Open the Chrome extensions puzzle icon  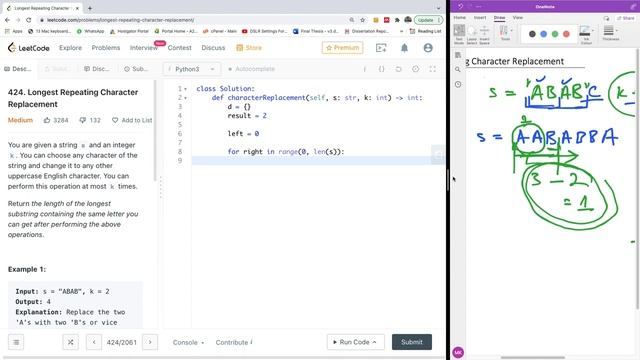397,20
